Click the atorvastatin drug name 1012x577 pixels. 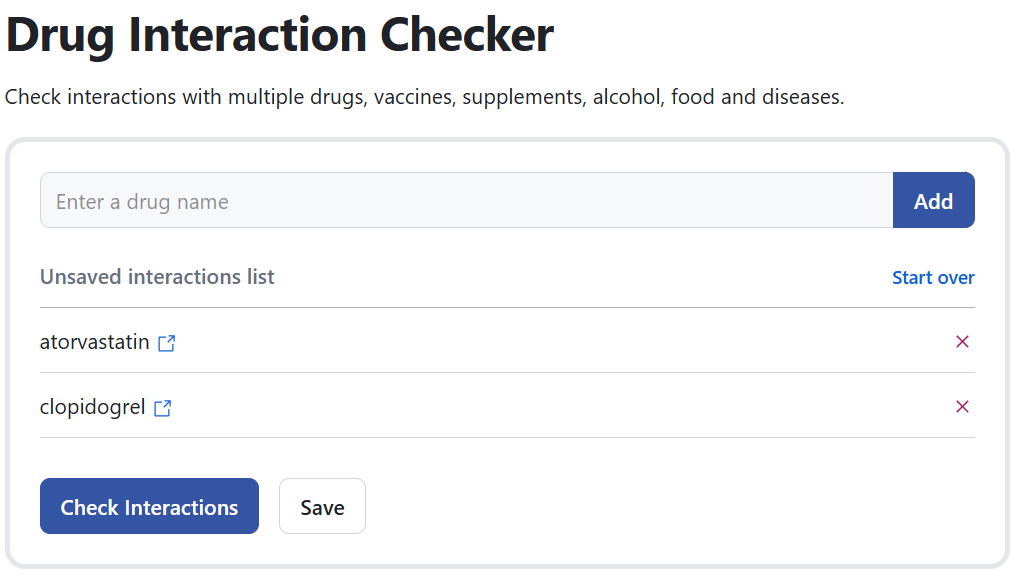pyautogui.click(x=94, y=342)
